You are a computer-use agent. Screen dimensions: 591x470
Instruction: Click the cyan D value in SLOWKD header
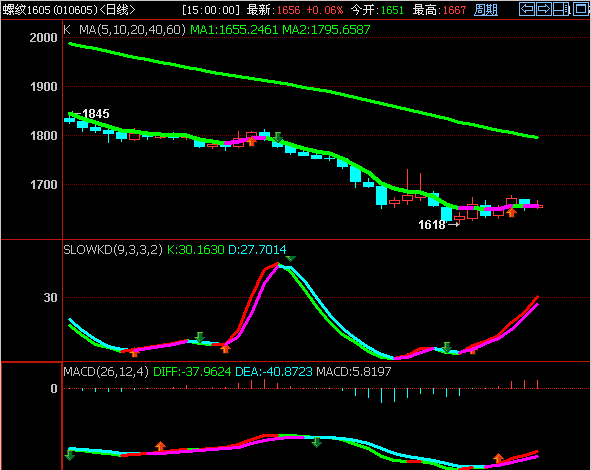click(x=257, y=250)
